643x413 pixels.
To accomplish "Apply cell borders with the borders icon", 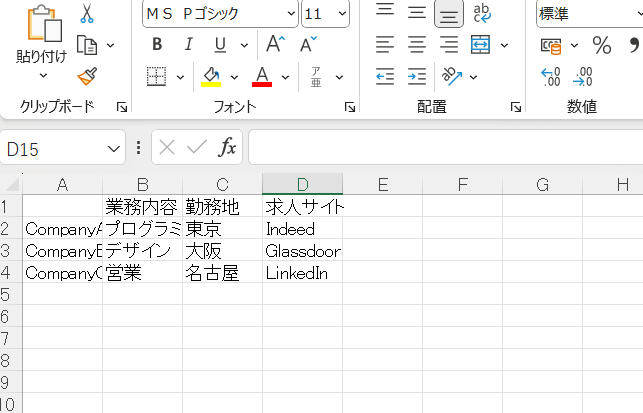I will pos(157,77).
